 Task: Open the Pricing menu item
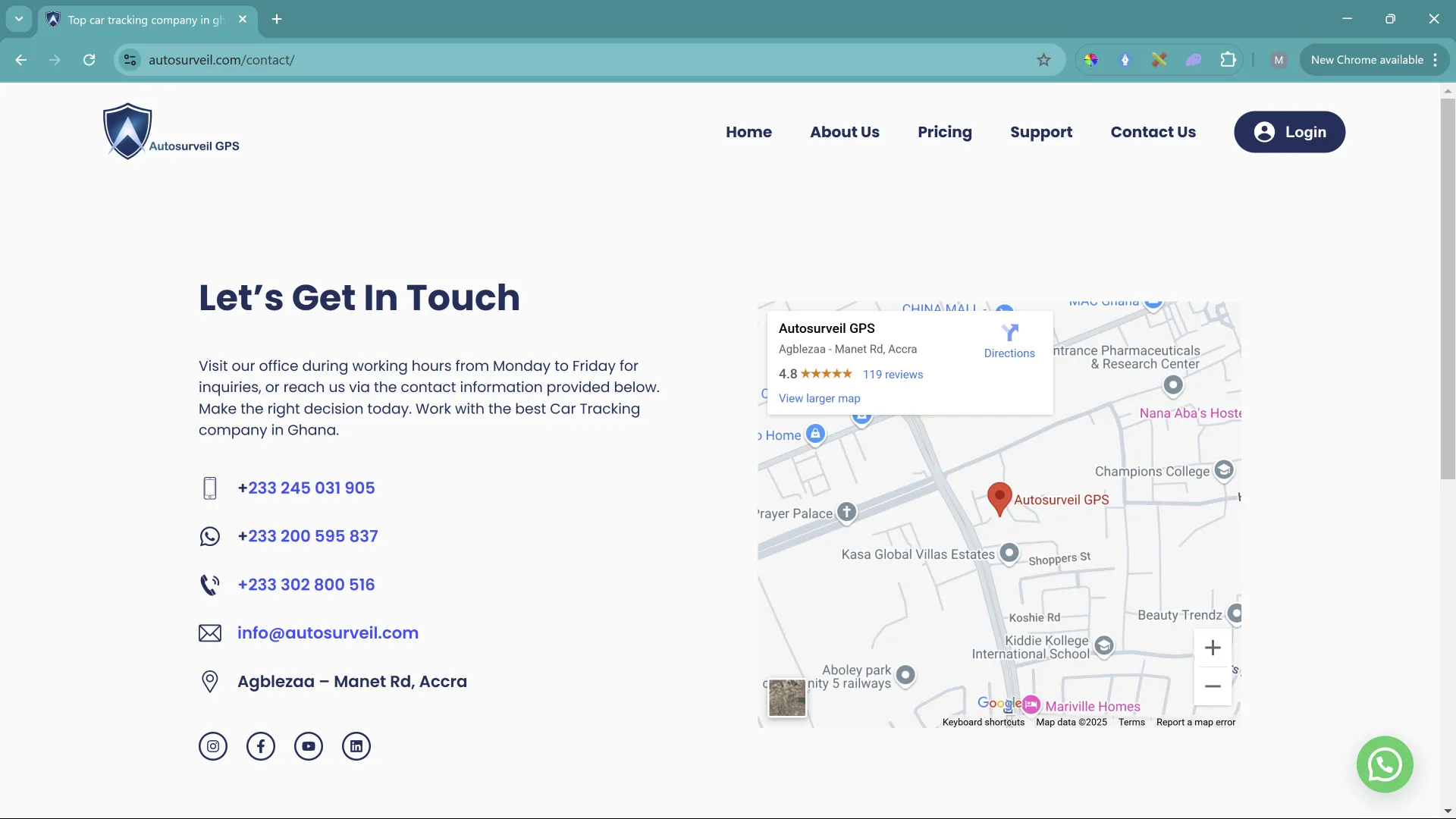click(944, 132)
